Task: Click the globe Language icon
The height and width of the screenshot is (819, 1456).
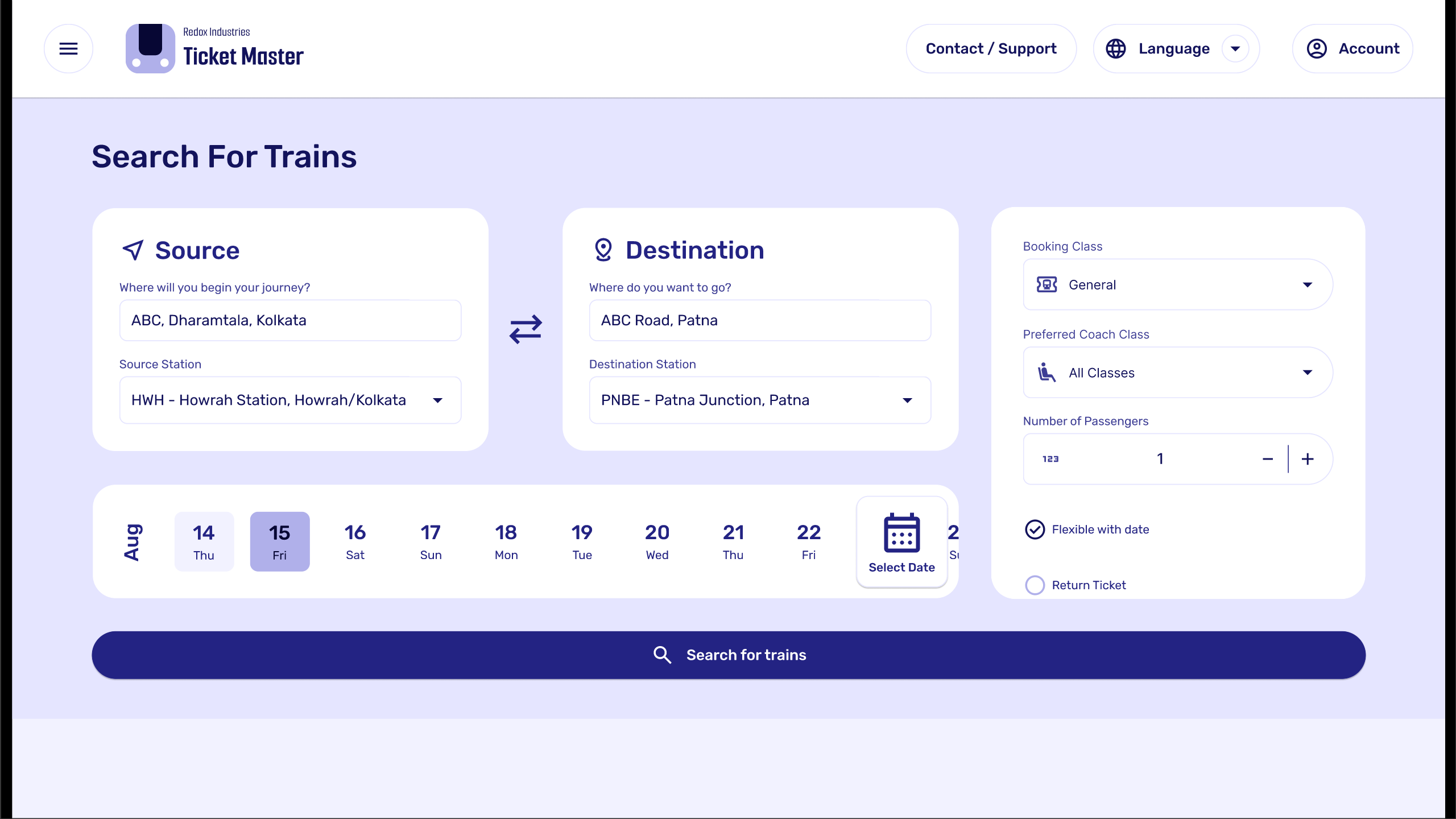Action: tap(1116, 49)
